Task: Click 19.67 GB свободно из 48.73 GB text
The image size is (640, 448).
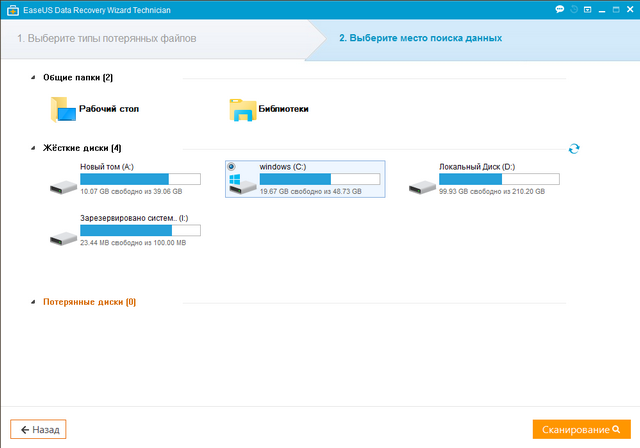Action: [x=311, y=191]
